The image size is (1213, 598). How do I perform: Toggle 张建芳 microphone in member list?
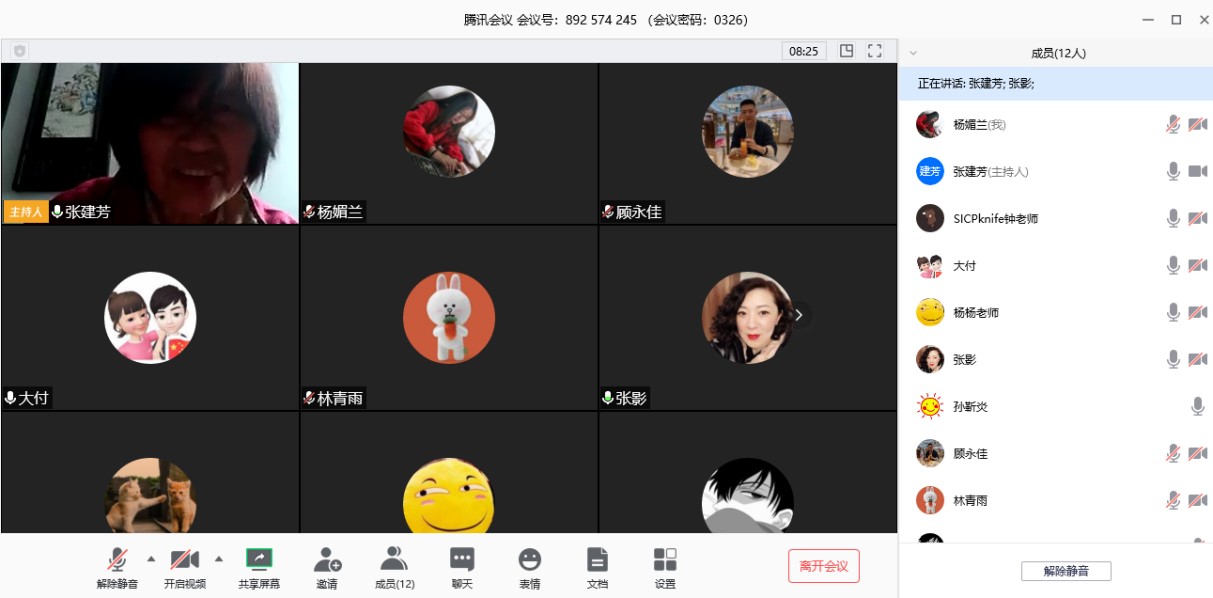tap(1173, 172)
